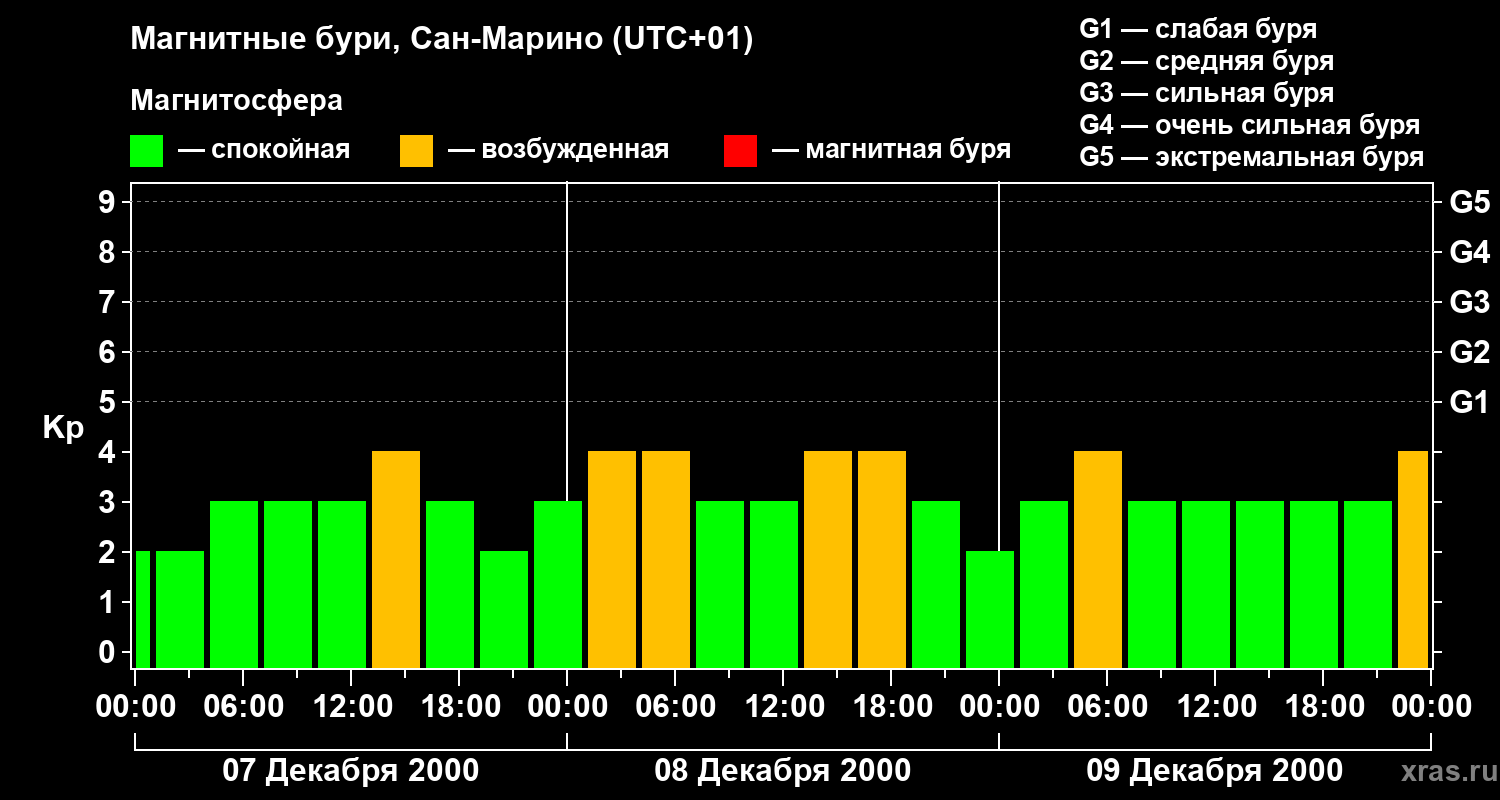This screenshot has width=1500, height=800.
Task: Click the '— возбужденная' legend label
Action: click(x=559, y=150)
